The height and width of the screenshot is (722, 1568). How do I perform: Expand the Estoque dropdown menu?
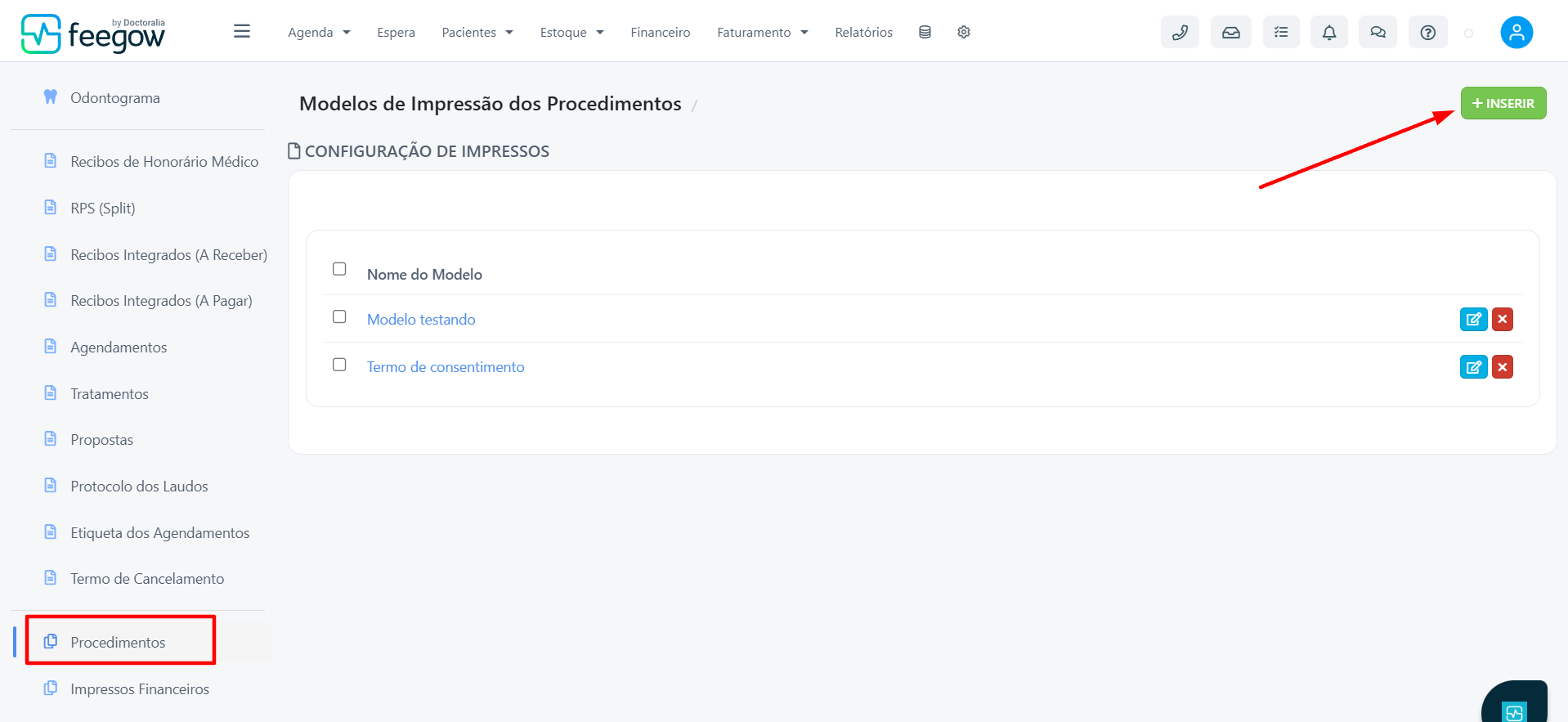pos(571,33)
